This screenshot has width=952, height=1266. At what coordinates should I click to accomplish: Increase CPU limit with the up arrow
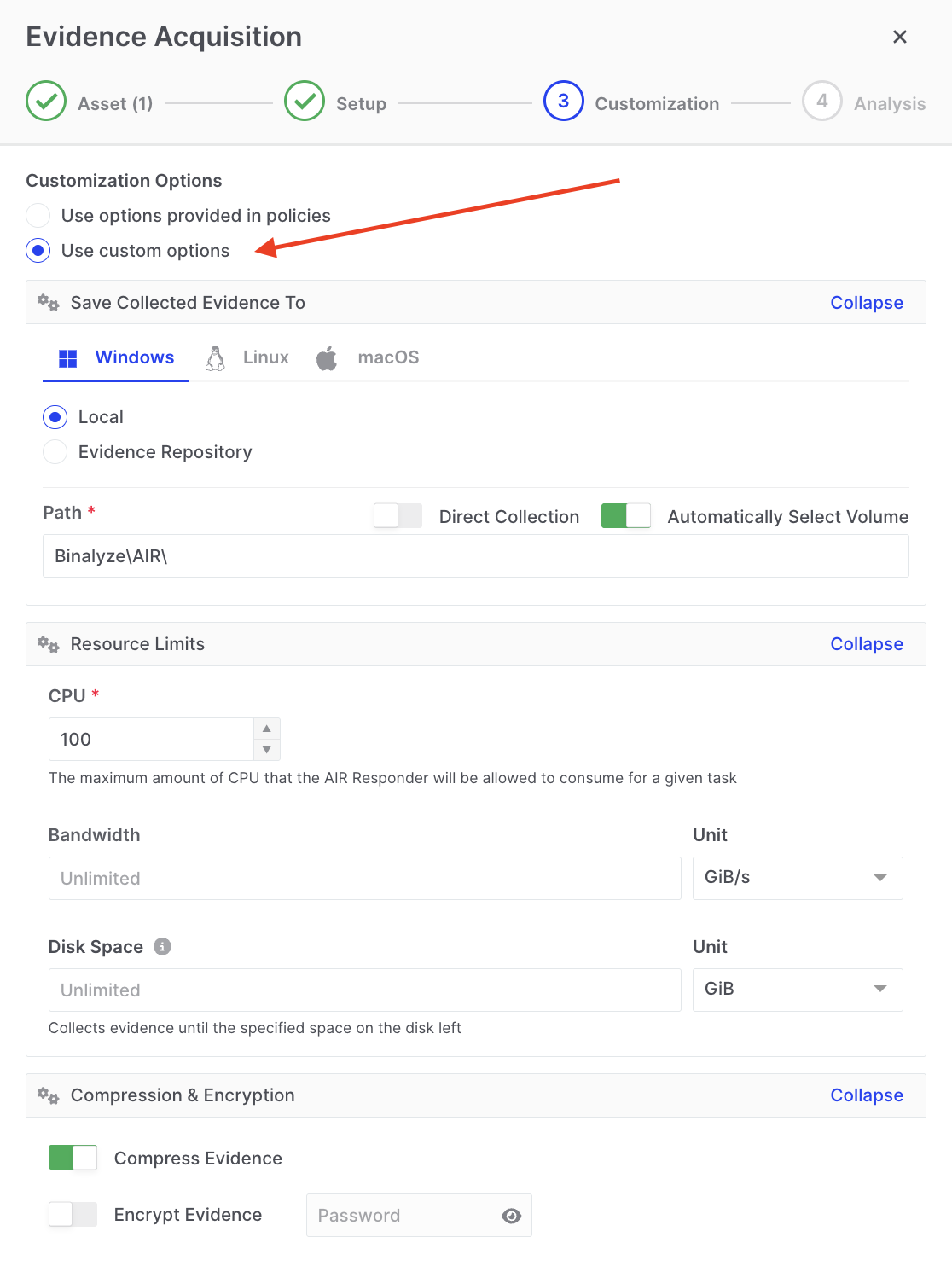(267, 729)
